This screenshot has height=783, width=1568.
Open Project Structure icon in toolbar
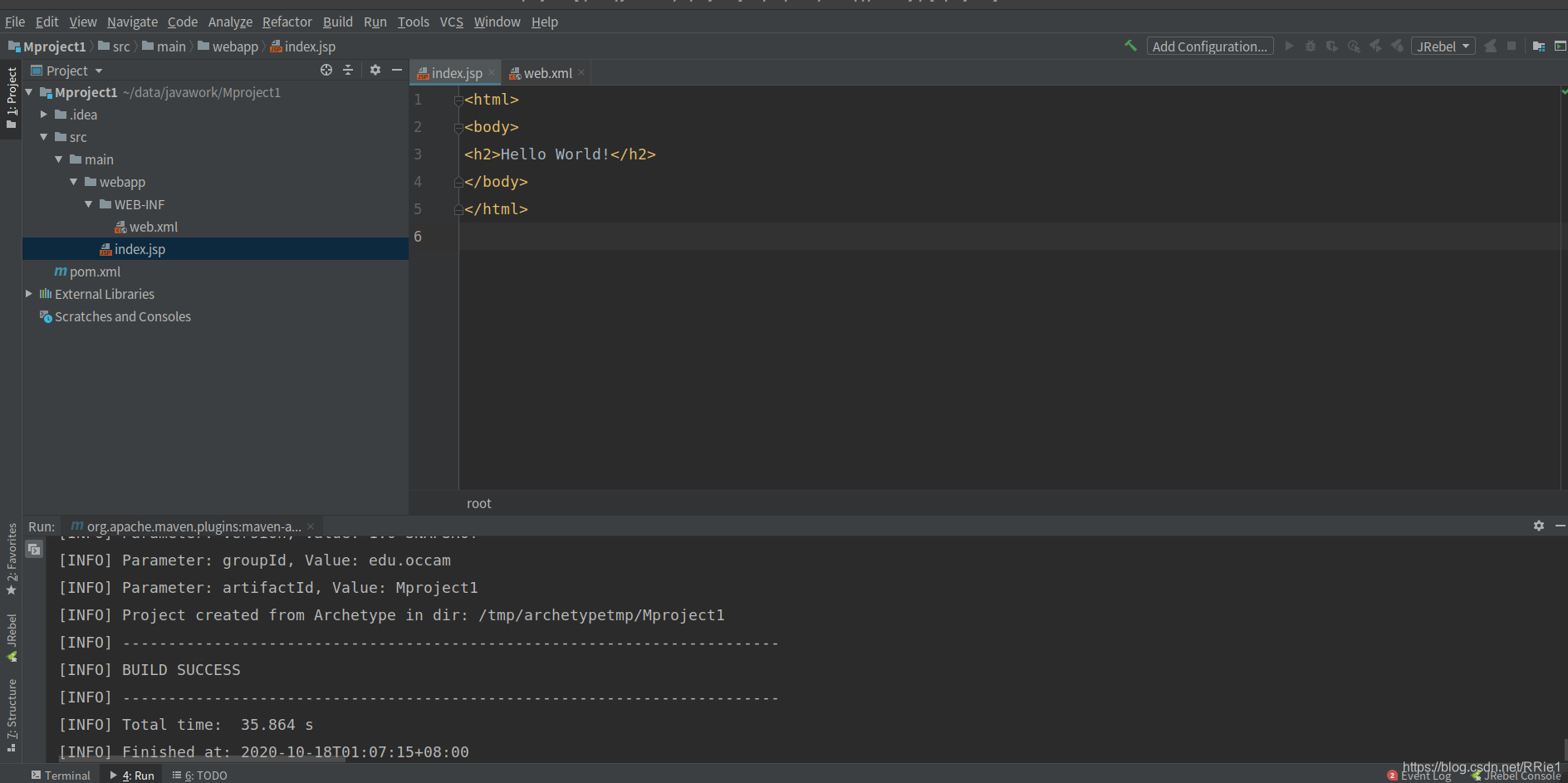[1538, 46]
